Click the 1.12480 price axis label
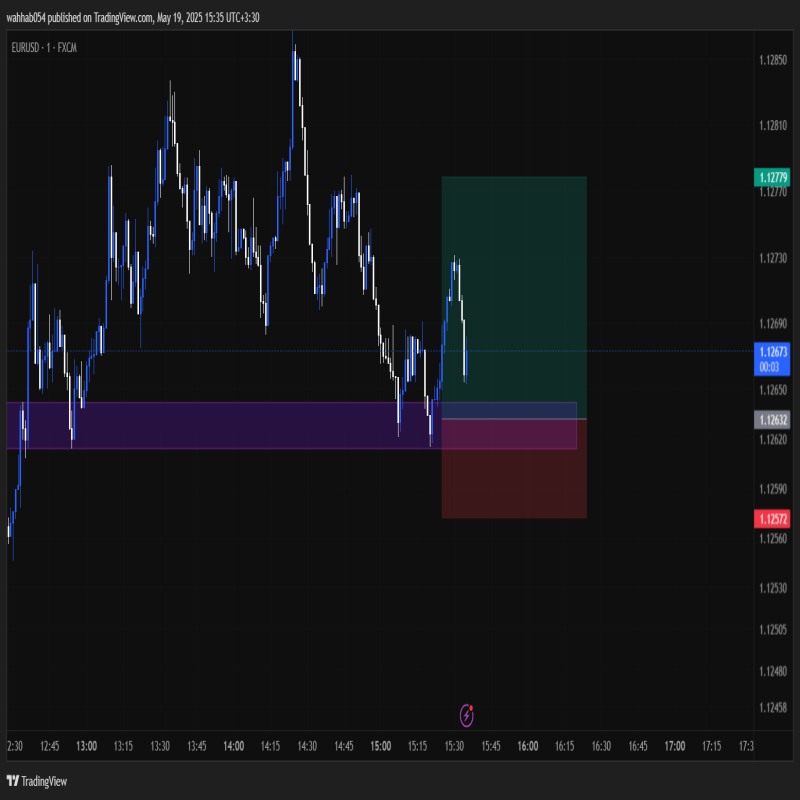 [x=773, y=671]
